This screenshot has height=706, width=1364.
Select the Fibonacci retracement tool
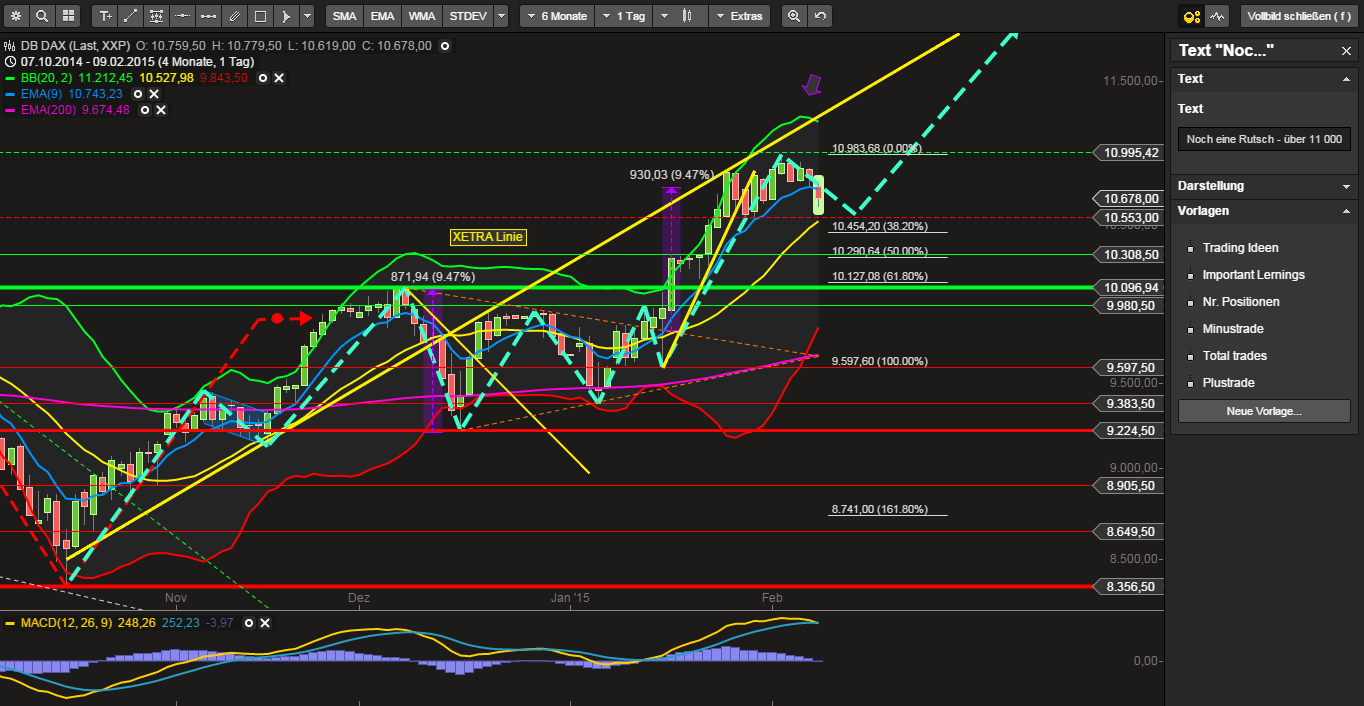156,16
